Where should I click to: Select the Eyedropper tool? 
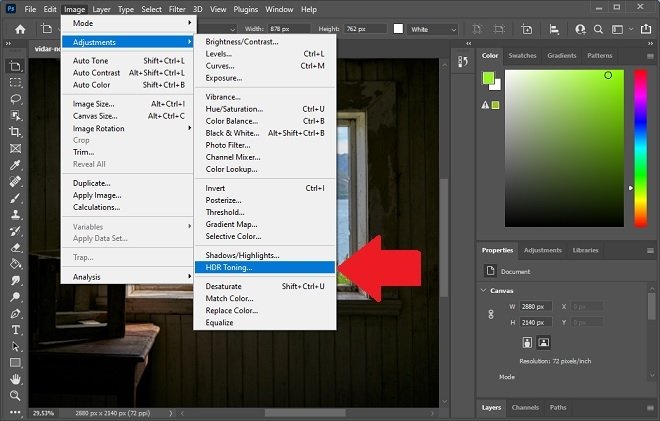pyautogui.click(x=15, y=165)
